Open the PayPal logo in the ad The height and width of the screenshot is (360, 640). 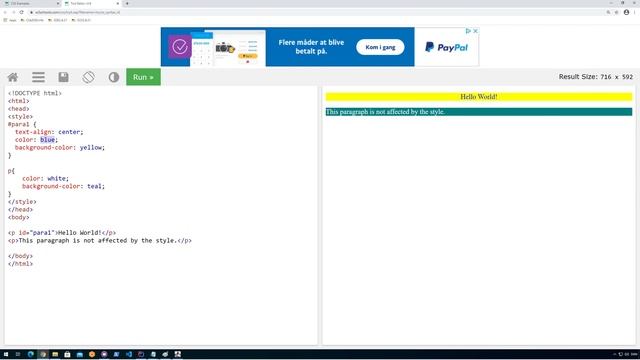coord(446,47)
